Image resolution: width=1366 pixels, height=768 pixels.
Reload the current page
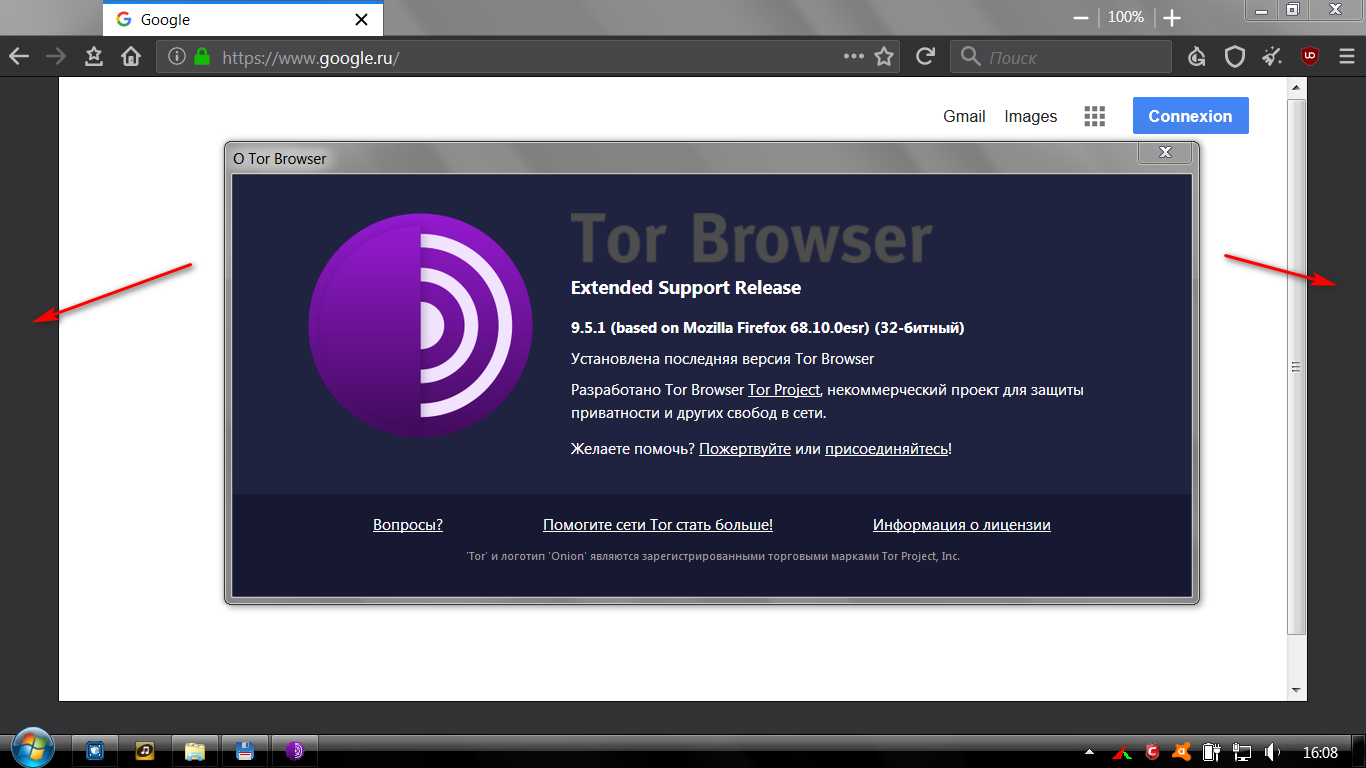(926, 57)
